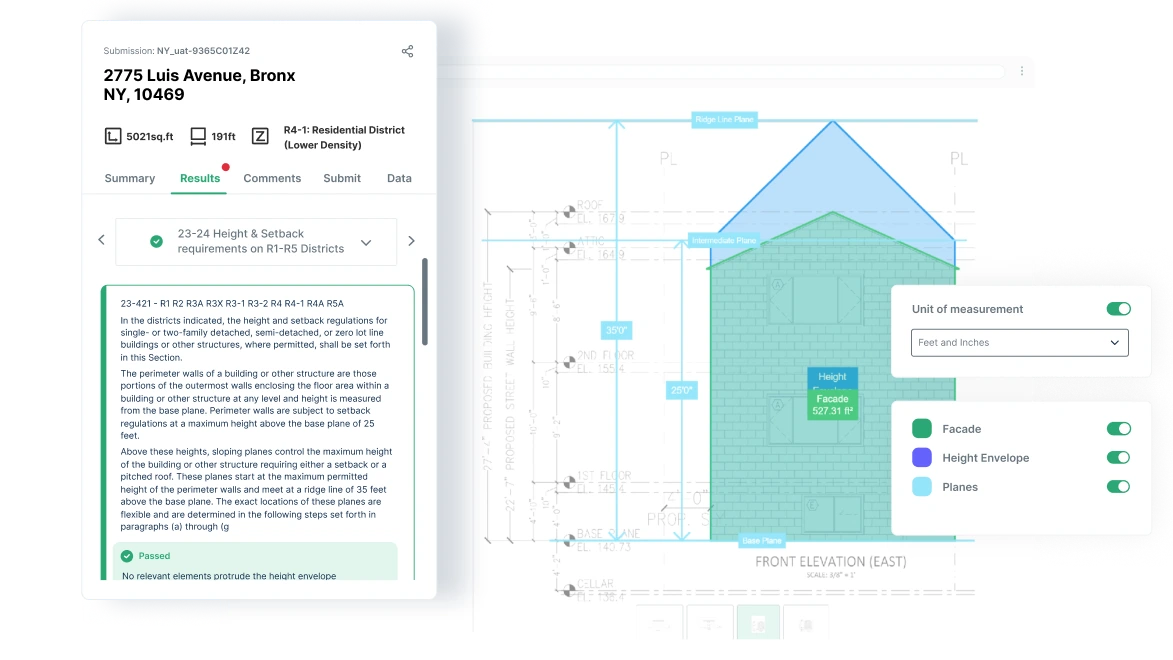
Task: Expand the 23-24 Height & Setback requirements selector
Action: click(256, 242)
